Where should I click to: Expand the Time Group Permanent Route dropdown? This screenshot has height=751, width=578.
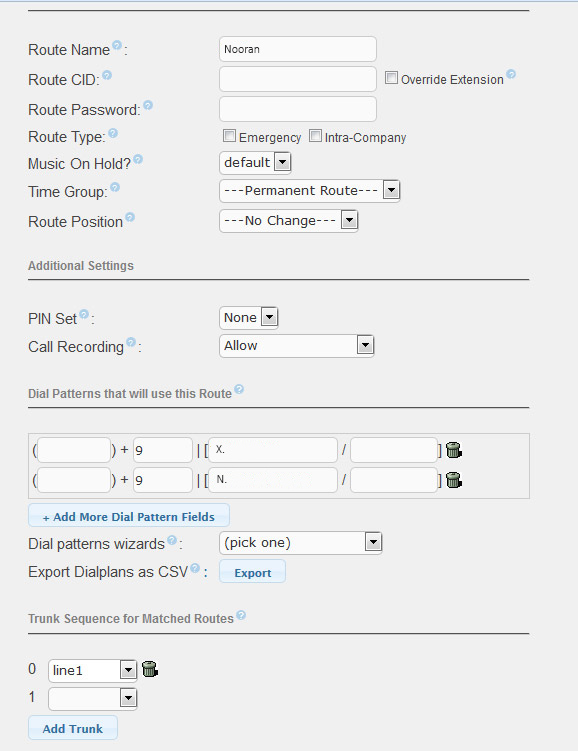(x=309, y=191)
